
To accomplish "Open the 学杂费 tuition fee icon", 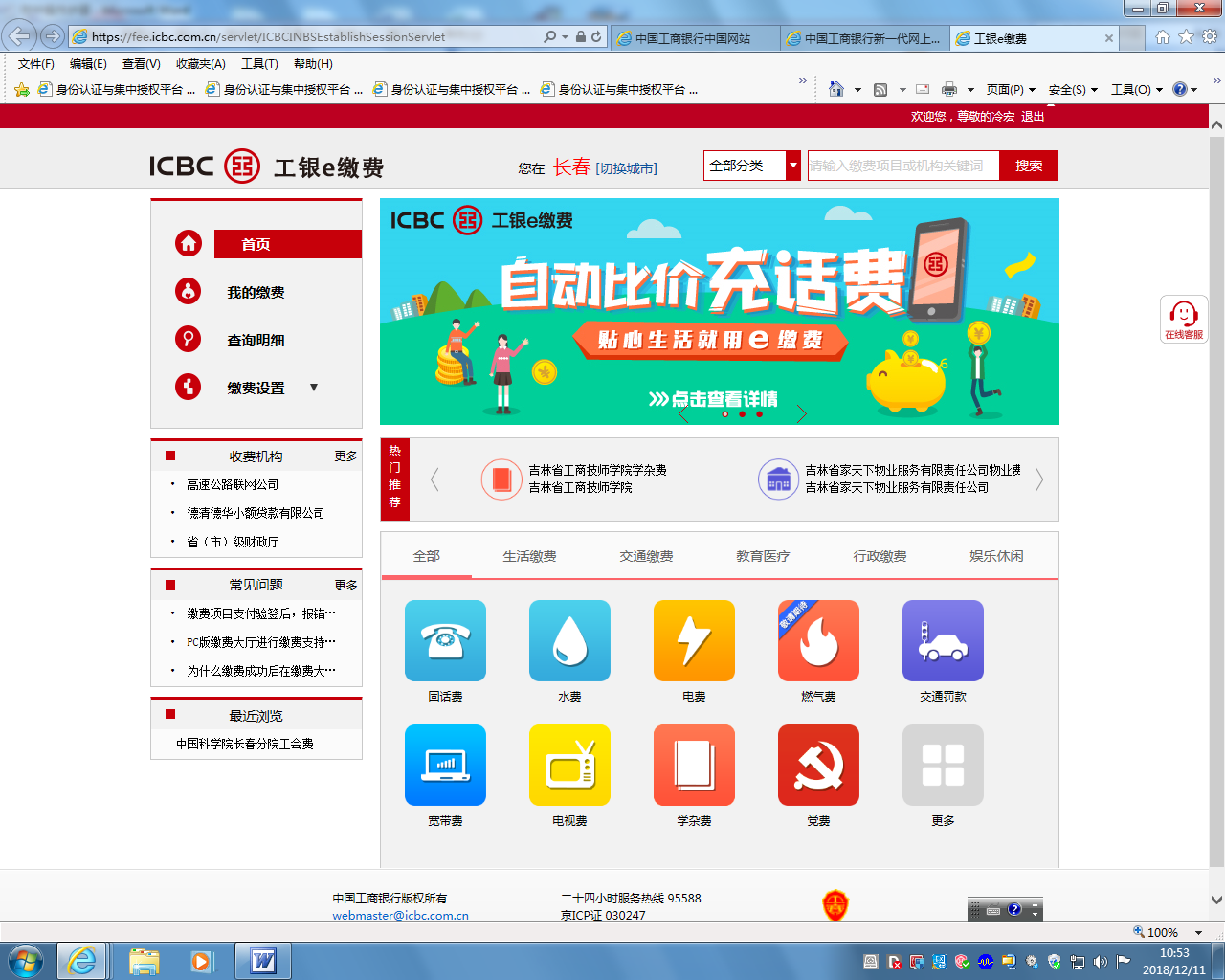I will tap(694, 765).
